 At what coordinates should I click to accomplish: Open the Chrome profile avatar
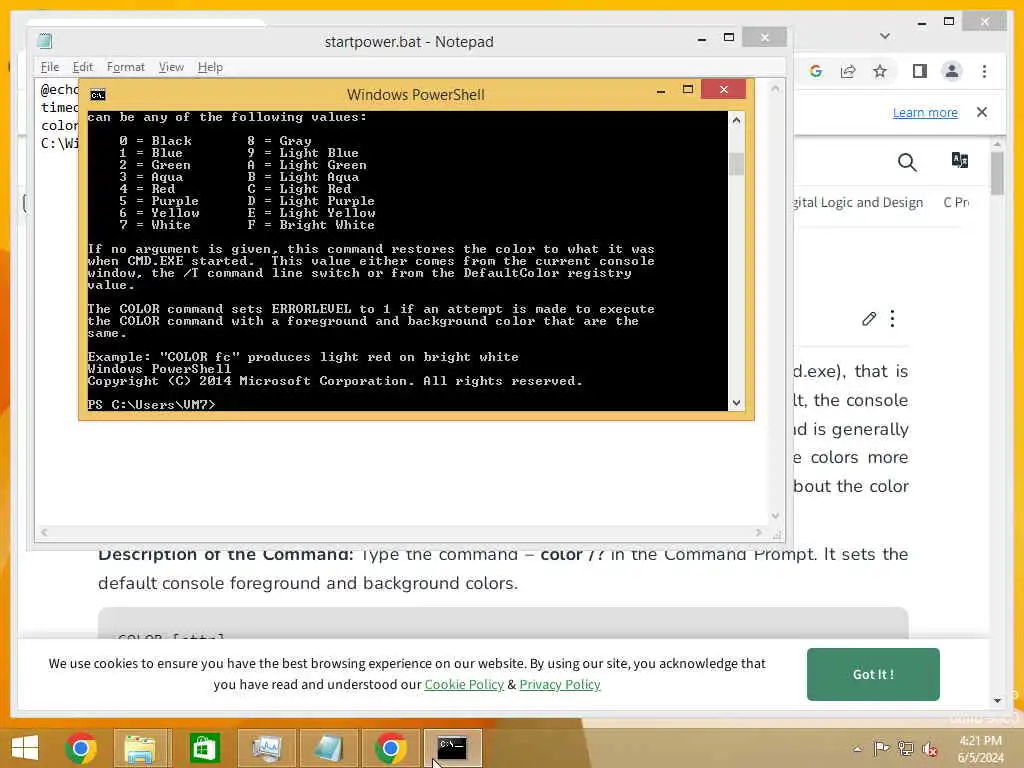click(952, 71)
